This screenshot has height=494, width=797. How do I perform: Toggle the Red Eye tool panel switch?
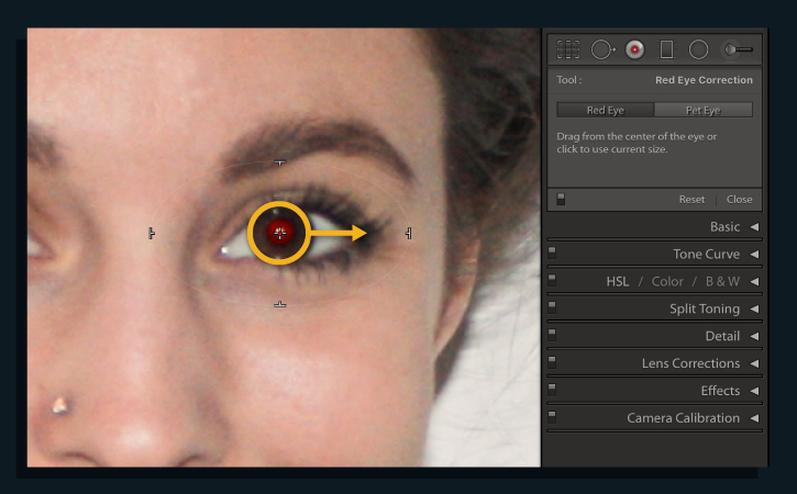(x=561, y=199)
